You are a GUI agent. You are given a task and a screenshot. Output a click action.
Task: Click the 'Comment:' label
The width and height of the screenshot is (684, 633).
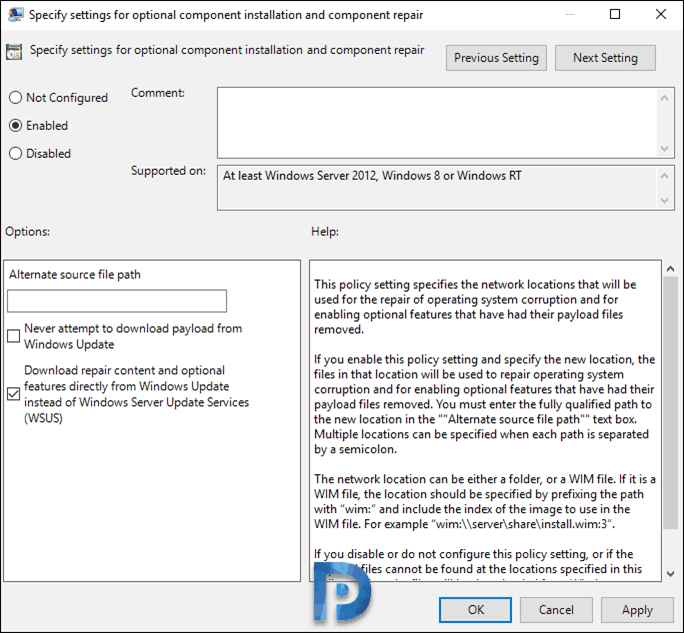pos(158,93)
